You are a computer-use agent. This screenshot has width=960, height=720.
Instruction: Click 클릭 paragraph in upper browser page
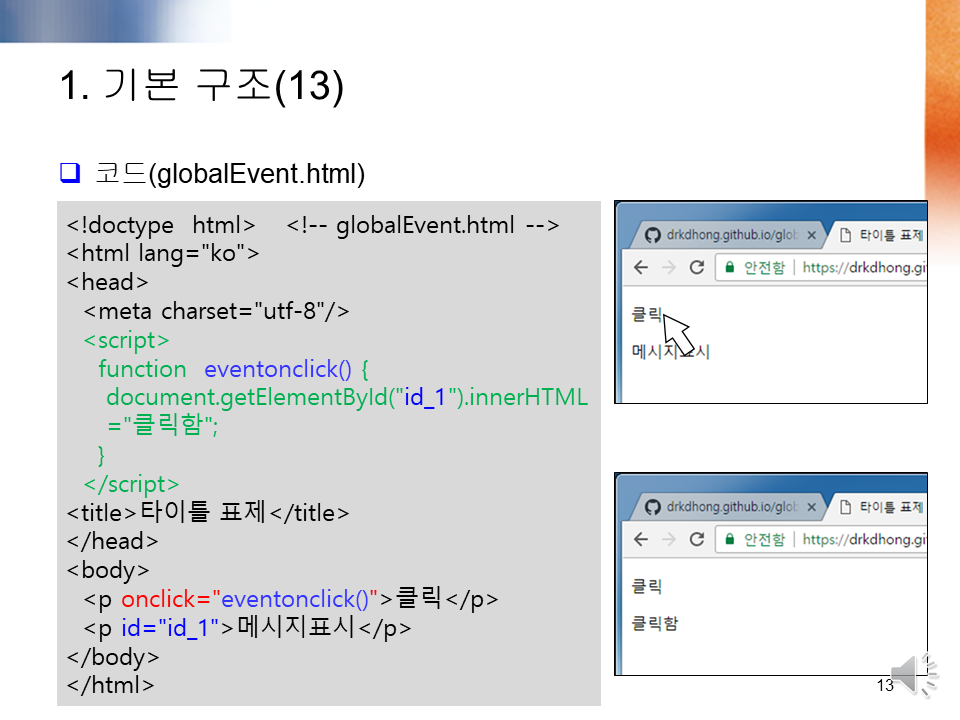(647, 314)
